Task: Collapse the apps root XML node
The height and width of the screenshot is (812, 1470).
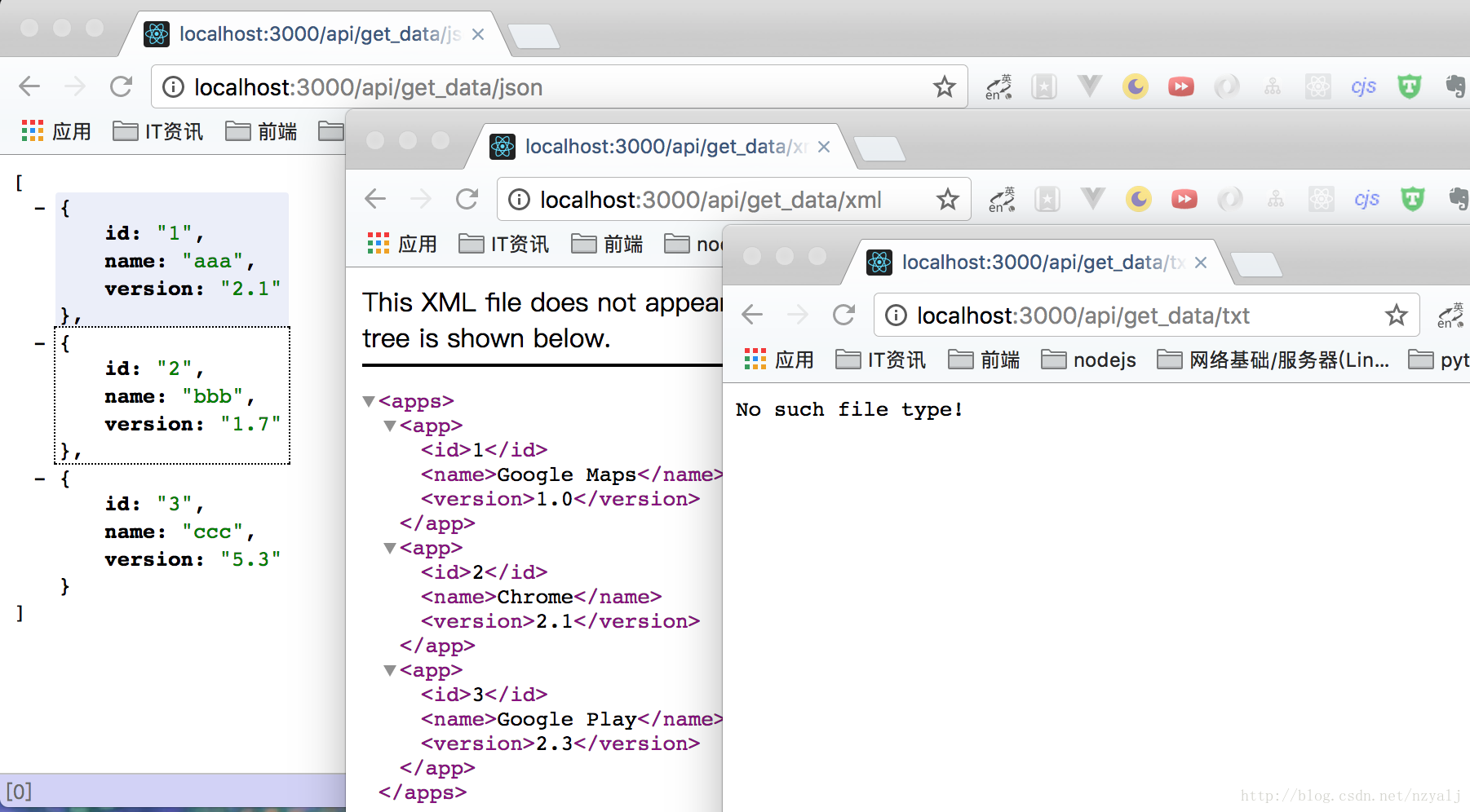Action: coord(369,401)
